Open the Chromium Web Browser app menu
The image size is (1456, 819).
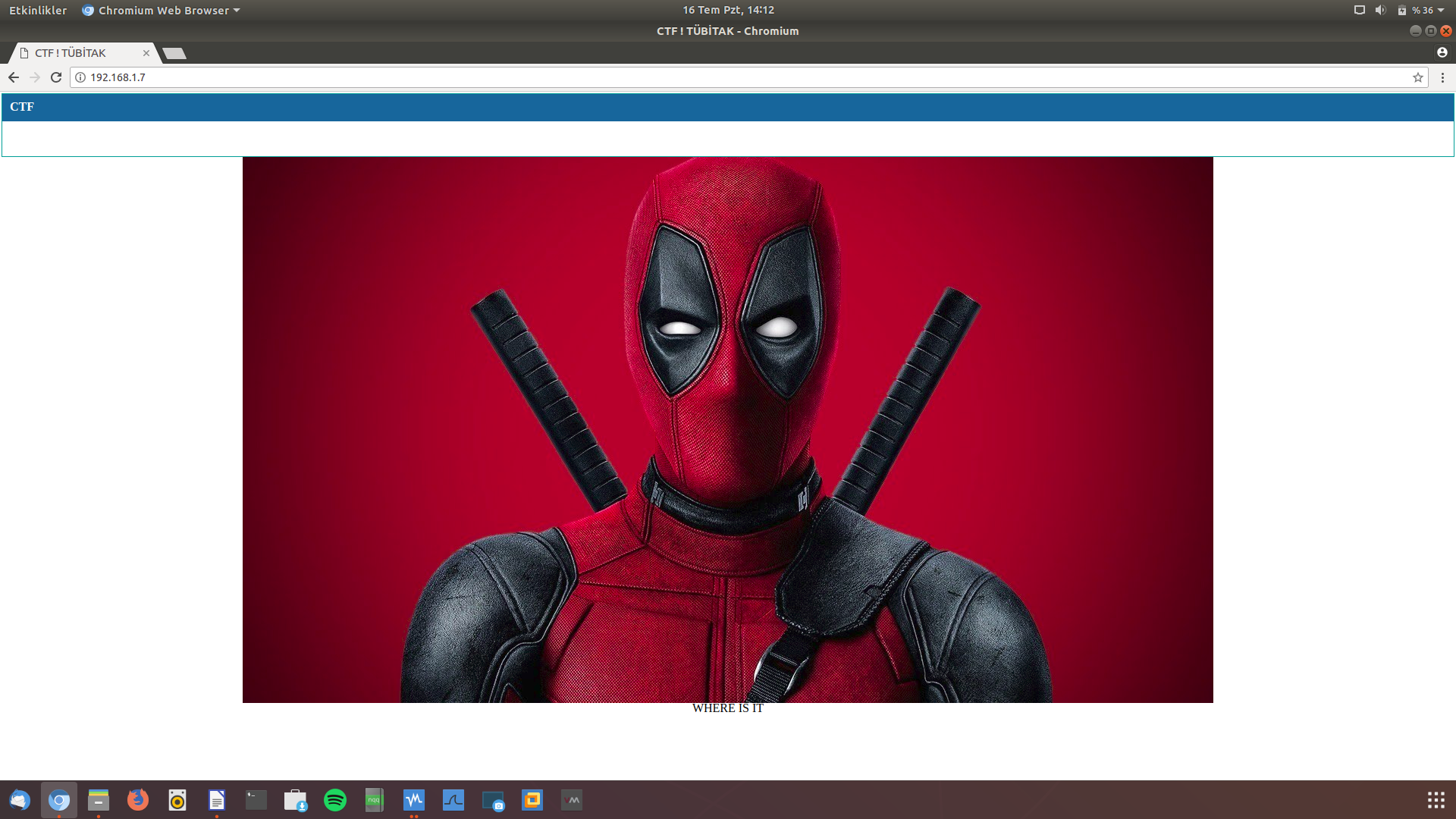[x=161, y=10]
